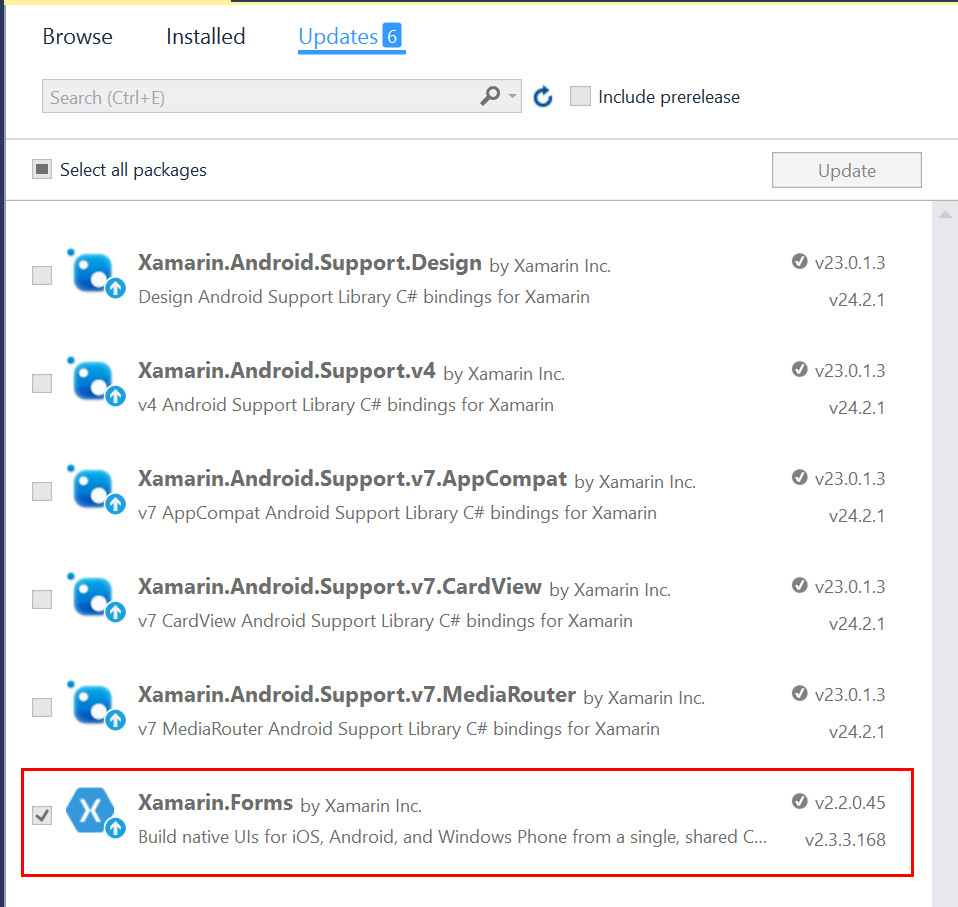
Task: Click installed checkmark icon for v7.MediaRouter
Action: pyautogui.click(x=799, y=693)
